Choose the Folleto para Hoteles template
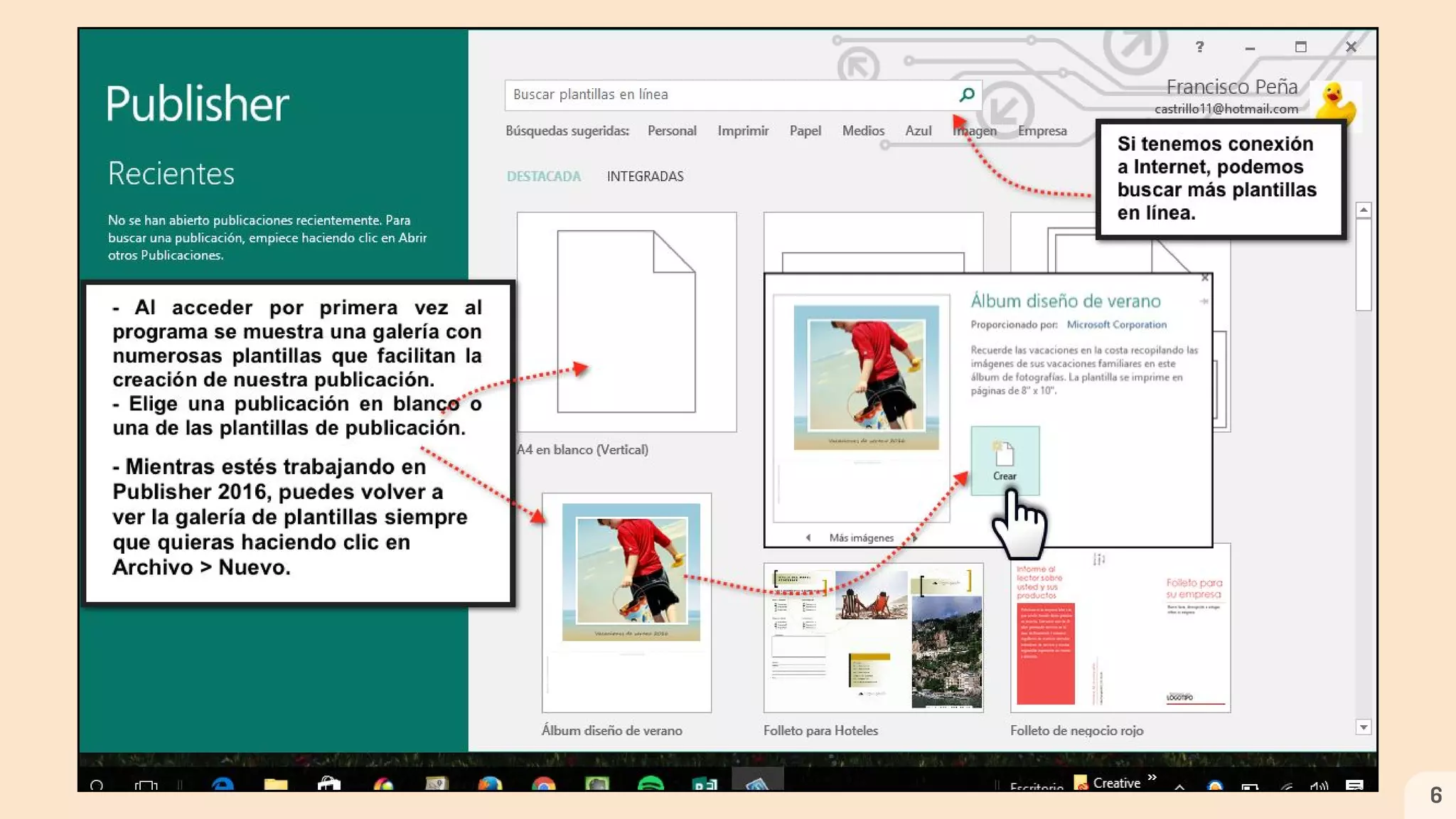This screenshot has height=819, width=1456. click(873, 638)
